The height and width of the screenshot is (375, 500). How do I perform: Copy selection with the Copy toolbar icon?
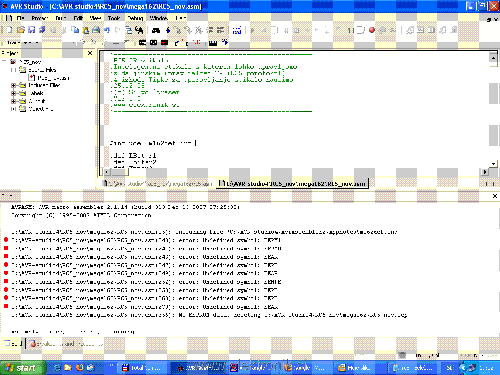coord(75,30)
